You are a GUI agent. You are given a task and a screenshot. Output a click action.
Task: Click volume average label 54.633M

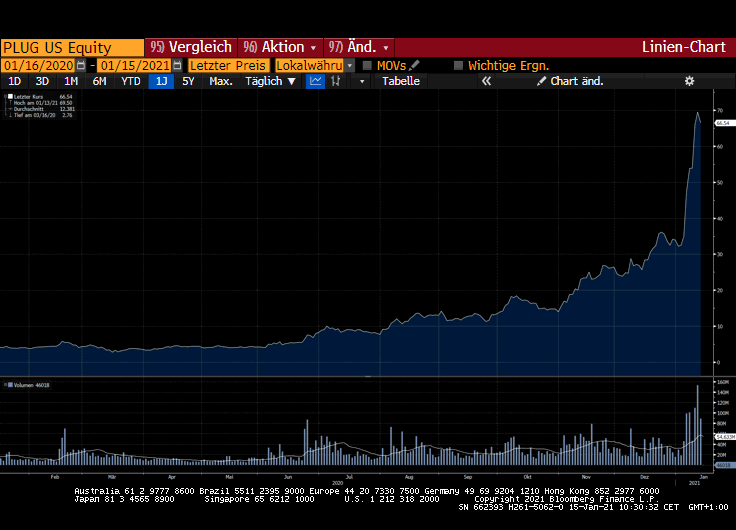click(x=725, y=437)
